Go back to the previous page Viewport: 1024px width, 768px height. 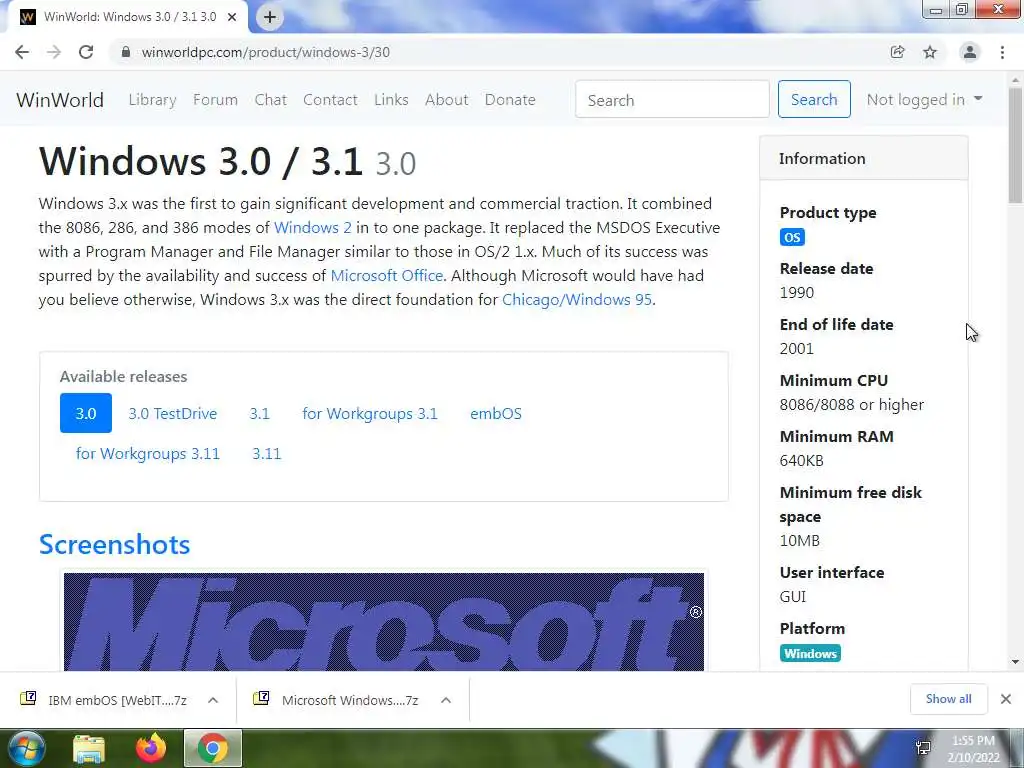pyautogui.click(x=22, y=52)
